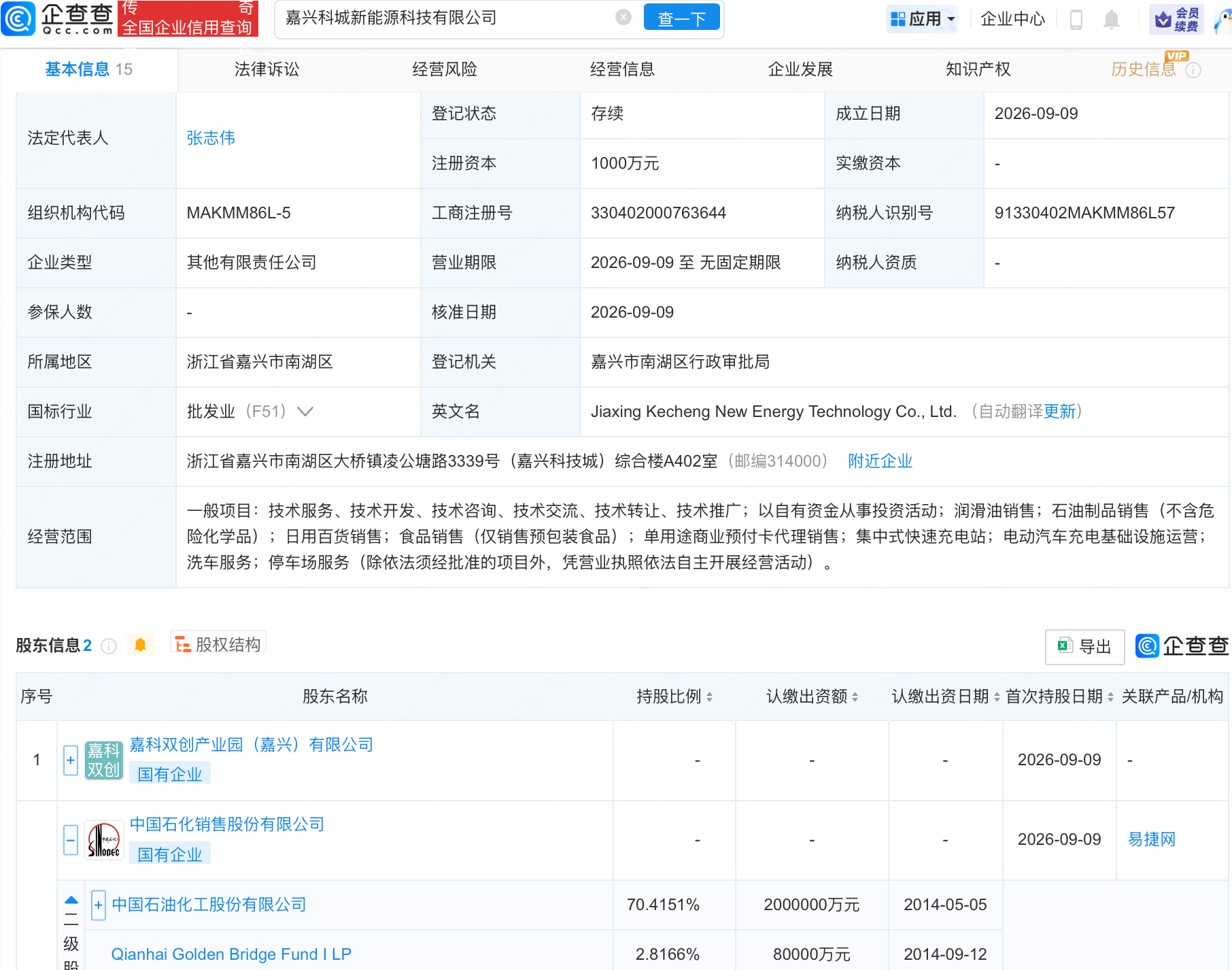Clear the search box with the X icon
Screen dimensions: 1232x970
(623, 18)
